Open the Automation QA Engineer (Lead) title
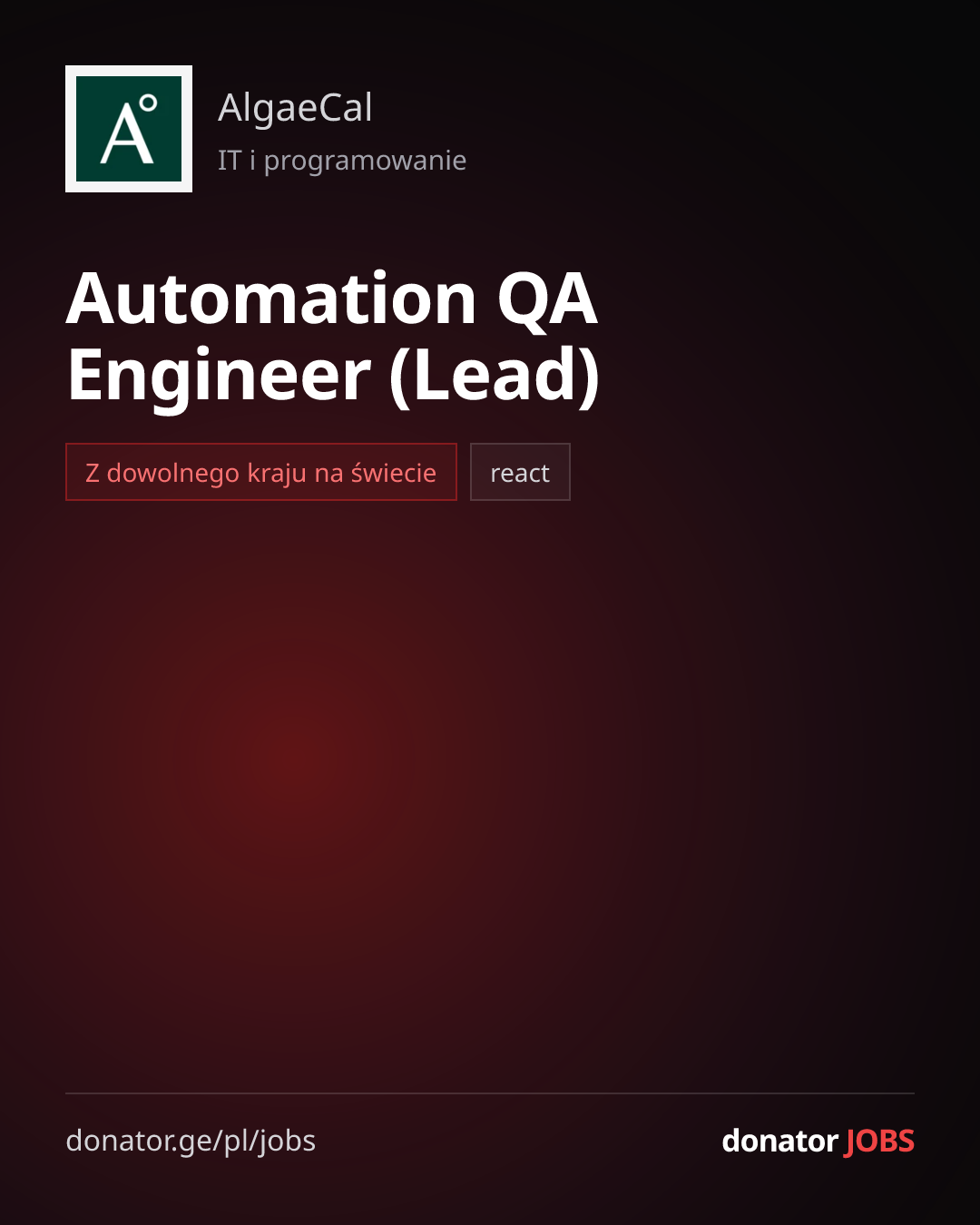This screenshot has height=1225, width=980. click(332, 337)
